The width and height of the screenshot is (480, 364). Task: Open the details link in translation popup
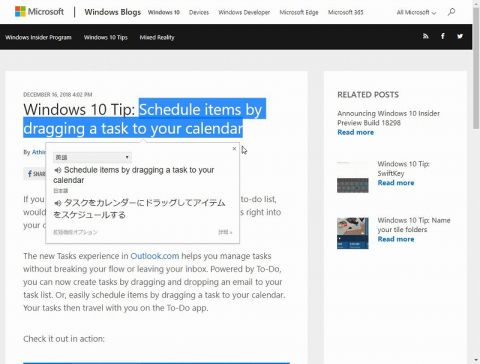click(225, 232)
